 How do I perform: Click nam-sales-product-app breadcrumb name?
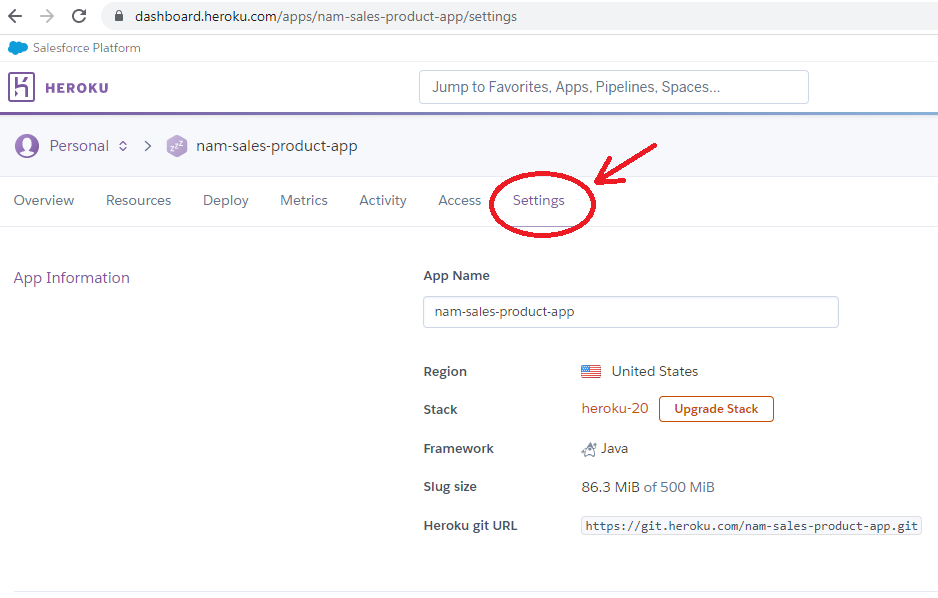[x=276, y=146]
